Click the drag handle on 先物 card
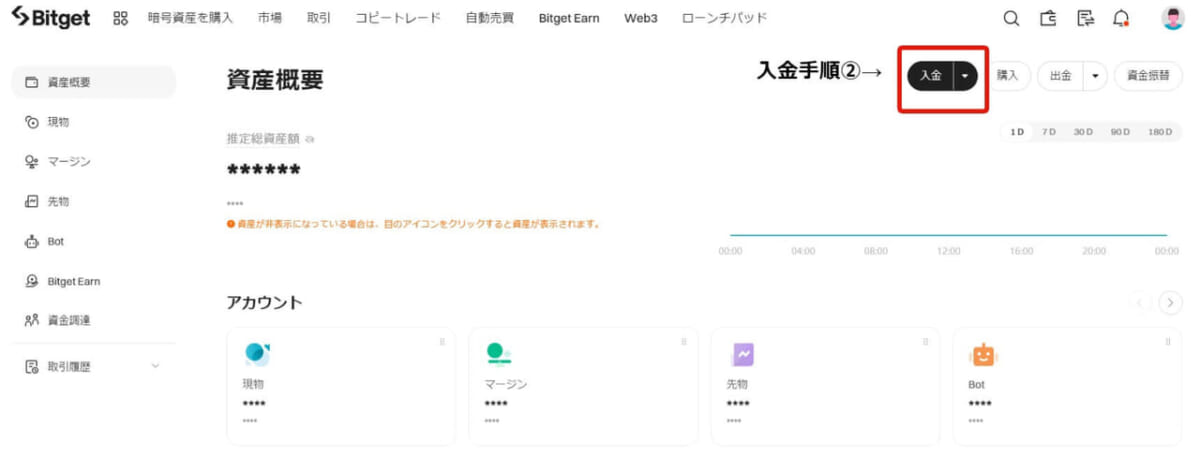This screenshot has width=1200, height=473. (926, 342)
